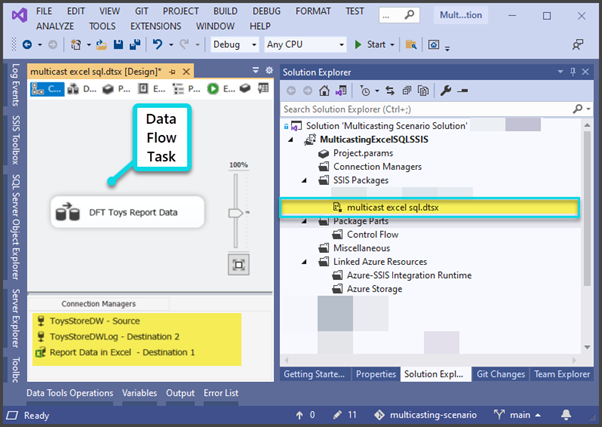Collapse the MulticastingExcelSQLSSIS project node
Image resolution: width=602 pixels, height=427 pixels.
pyautogui.click(x=291, y=140)
